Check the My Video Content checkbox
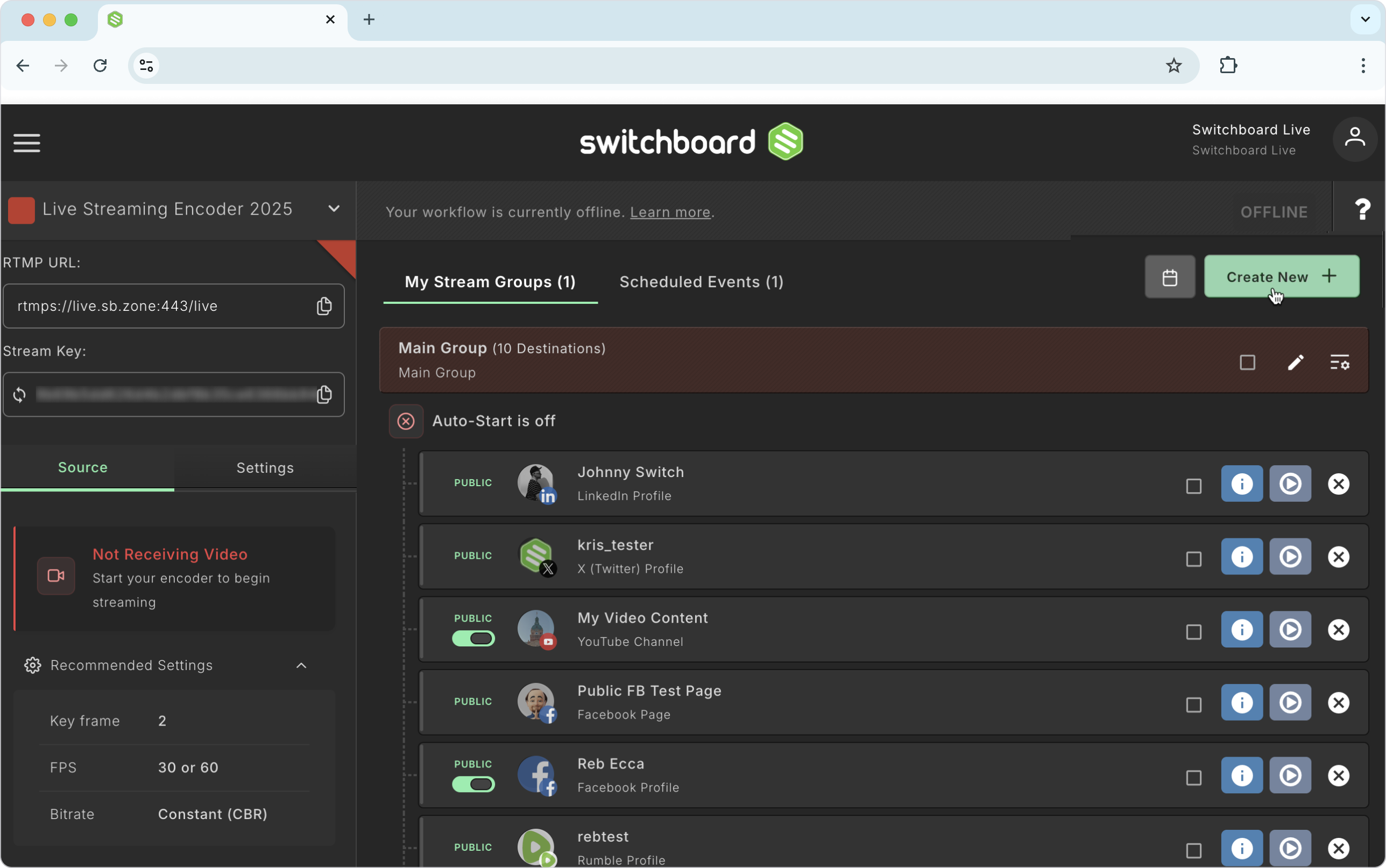Viewport: 1386px width, 868px height. [1194, 632]
